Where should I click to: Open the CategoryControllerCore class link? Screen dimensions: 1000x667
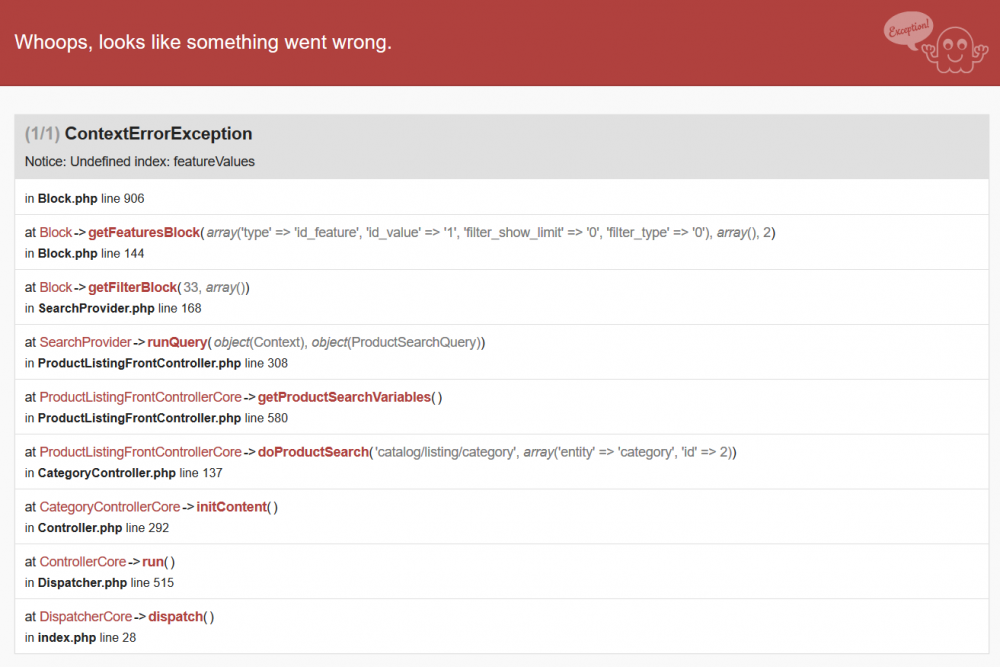[109, 506]
